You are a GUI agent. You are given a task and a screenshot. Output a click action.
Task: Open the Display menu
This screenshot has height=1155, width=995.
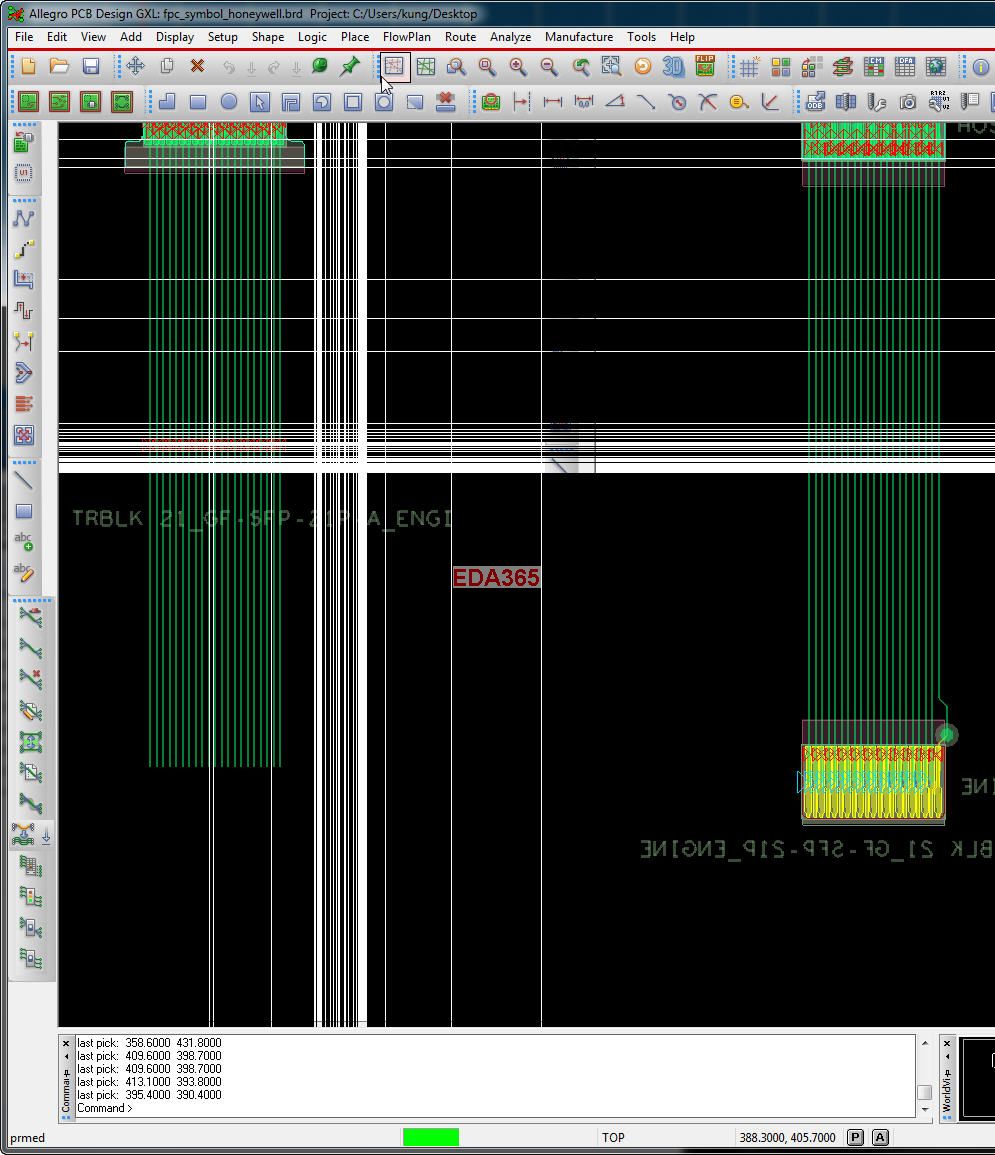click(175, 37)
